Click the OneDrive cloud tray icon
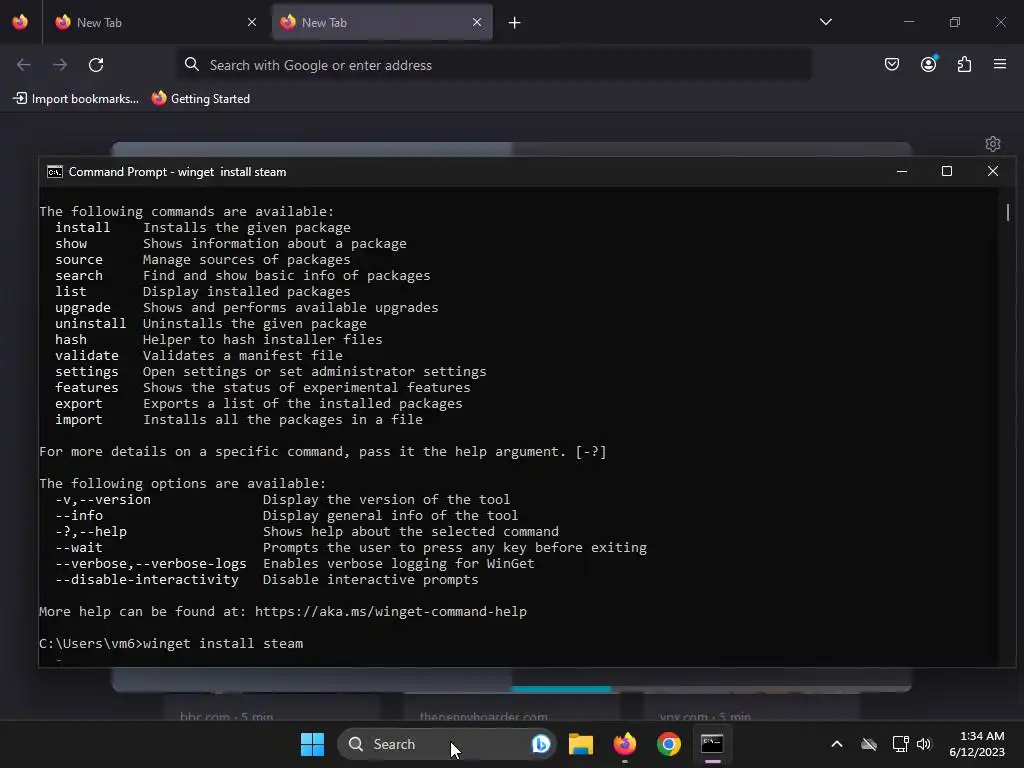Viewport: 1024px width, 768px height. [x=869, y=744]
